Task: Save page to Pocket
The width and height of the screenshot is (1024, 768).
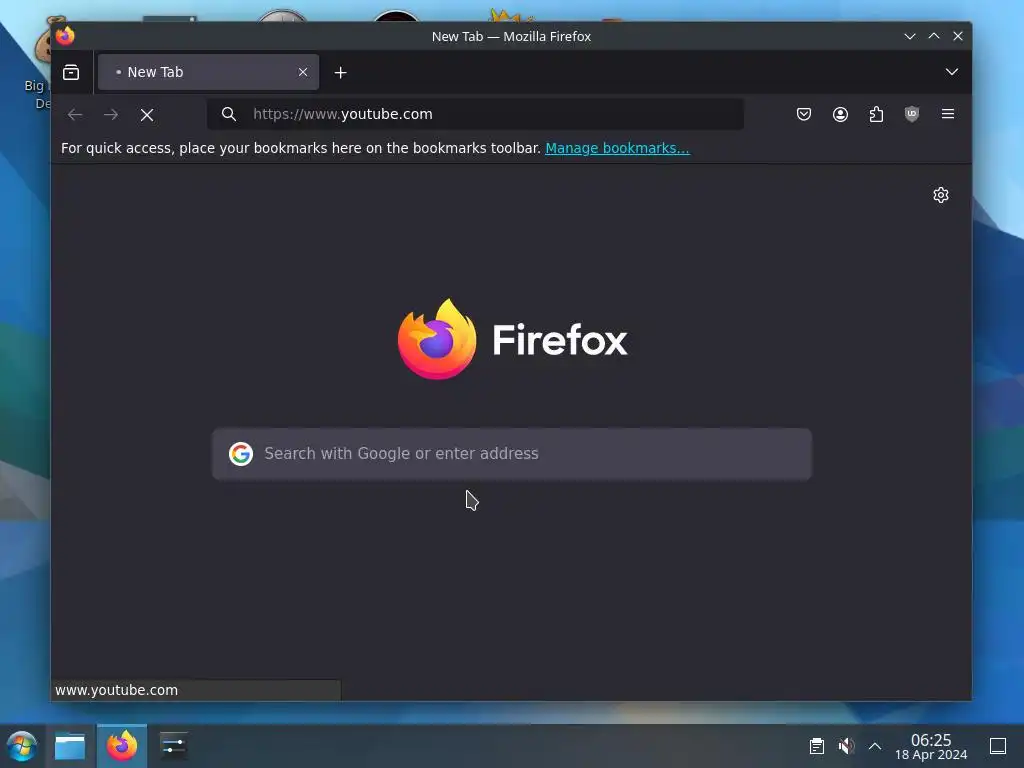Action: tap(804, 114)
